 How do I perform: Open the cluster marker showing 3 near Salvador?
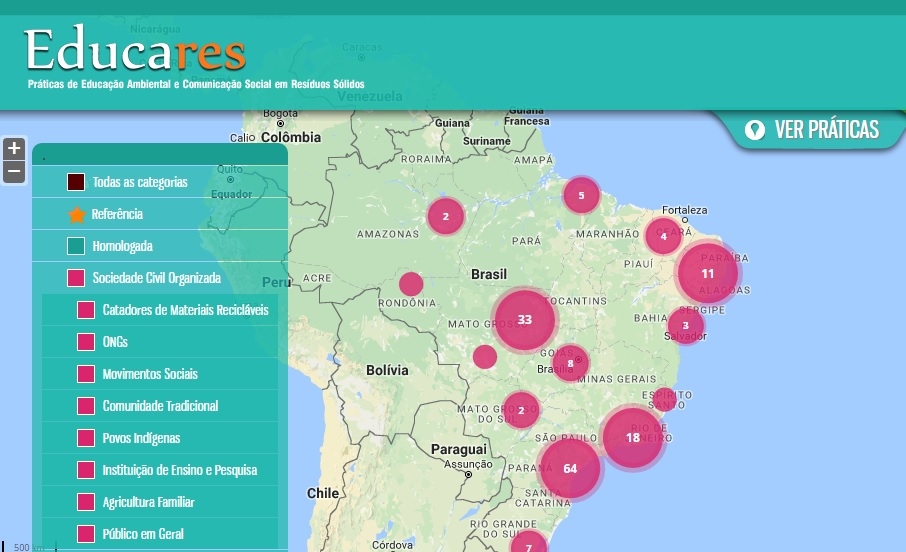(686, 325)
